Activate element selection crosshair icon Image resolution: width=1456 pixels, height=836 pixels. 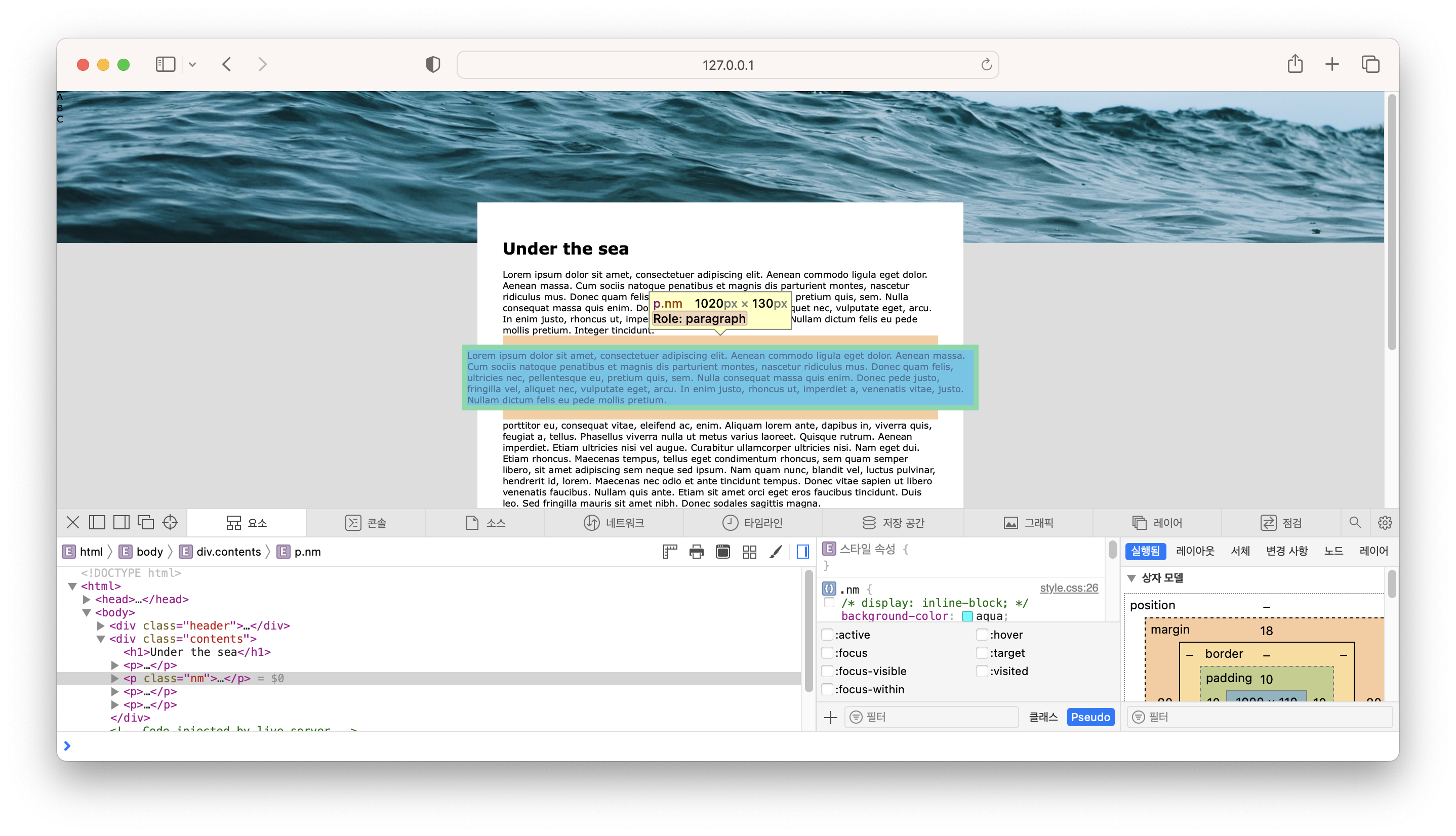170,522
